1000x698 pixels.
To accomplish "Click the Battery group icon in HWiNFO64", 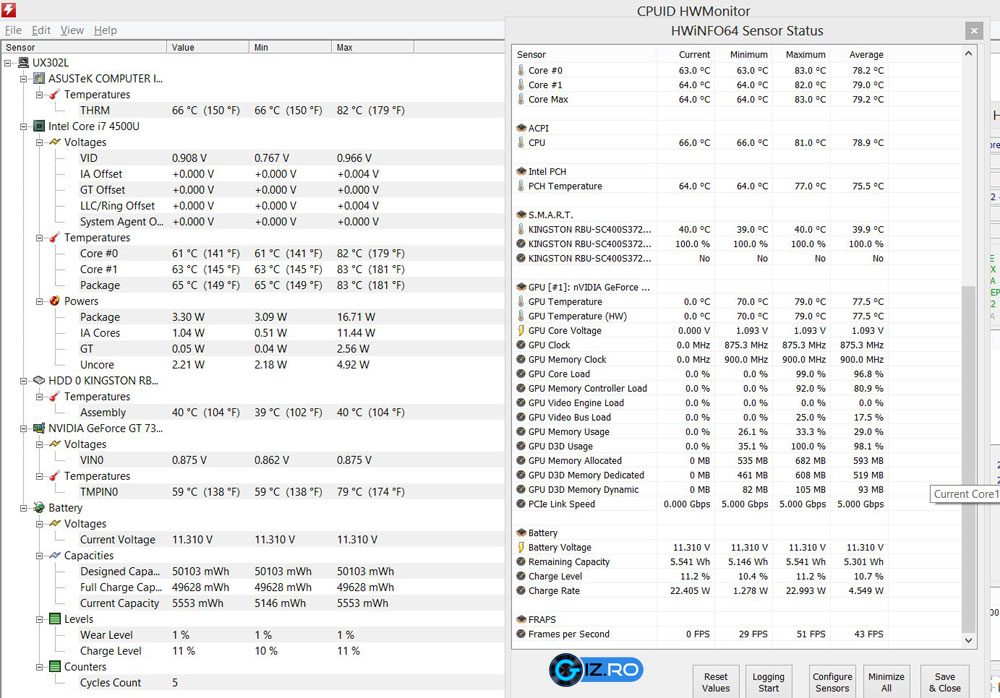I will coord(521,533).
